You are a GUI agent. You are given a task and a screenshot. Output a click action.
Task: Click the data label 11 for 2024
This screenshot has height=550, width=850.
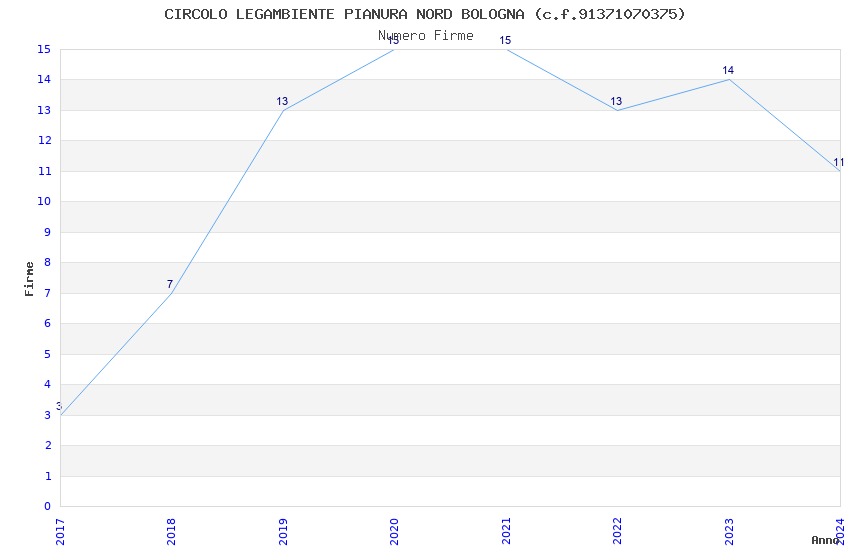click(x=839, y=163)
